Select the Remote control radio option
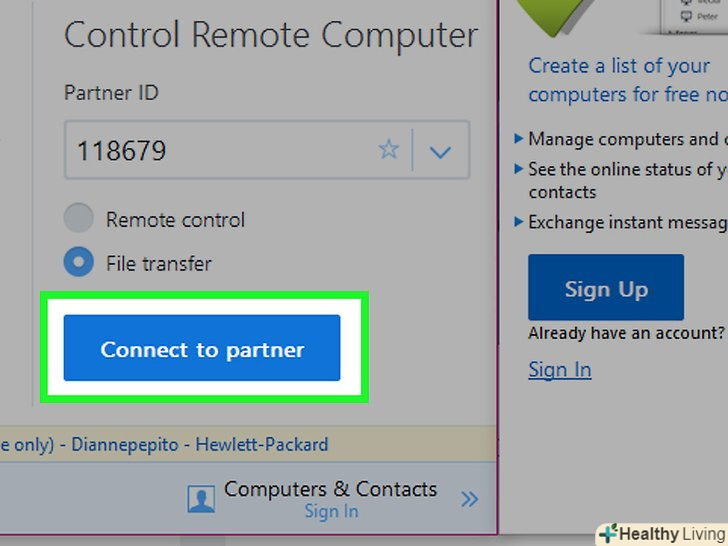Image resolution: width=728 pixels, height=546 pixels. point(78,219)
